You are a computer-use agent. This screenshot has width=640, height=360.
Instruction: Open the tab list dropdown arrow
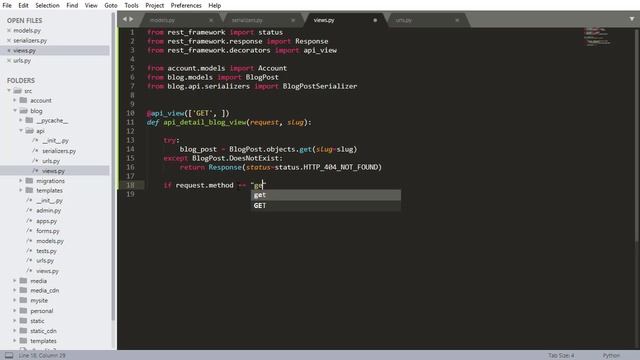[632, 19]
